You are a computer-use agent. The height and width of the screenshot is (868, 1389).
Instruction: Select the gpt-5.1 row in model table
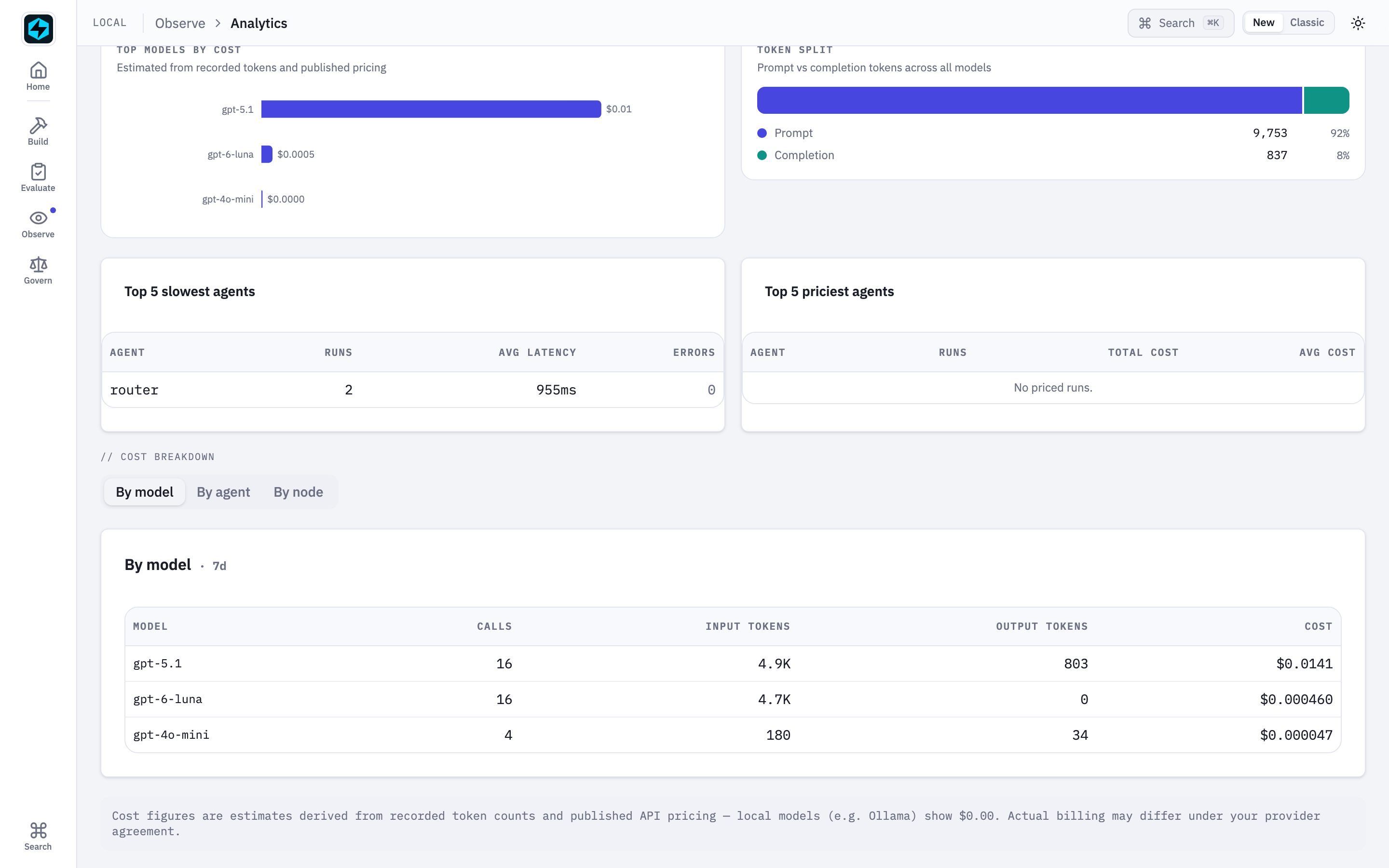point(733,664)
